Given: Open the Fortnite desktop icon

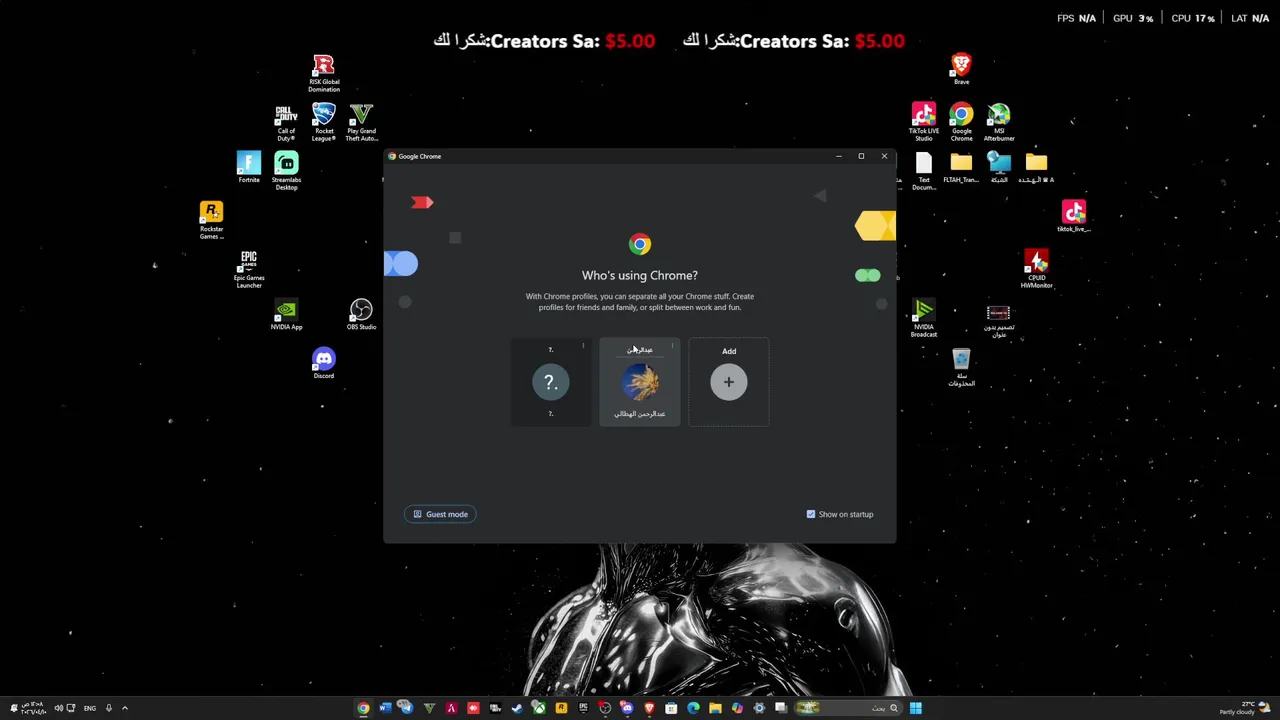Looking at the screenshot, I should click(x=248, y=167).
